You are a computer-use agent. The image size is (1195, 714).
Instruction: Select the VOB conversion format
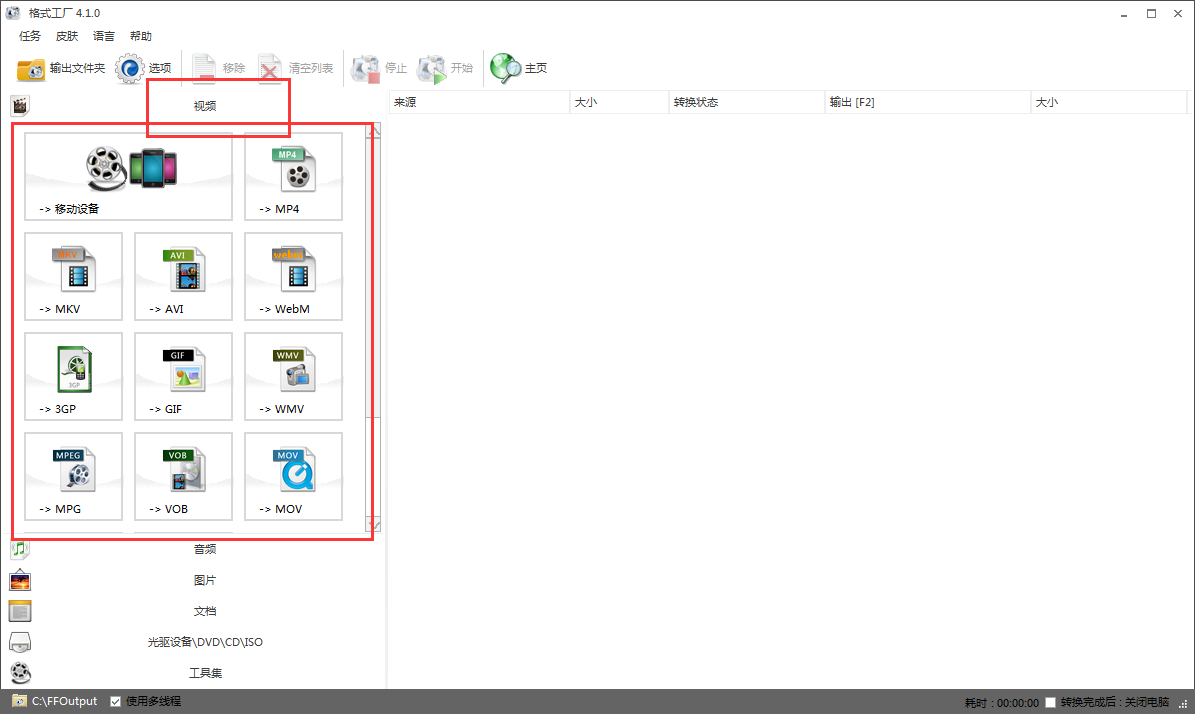[183, 476]
